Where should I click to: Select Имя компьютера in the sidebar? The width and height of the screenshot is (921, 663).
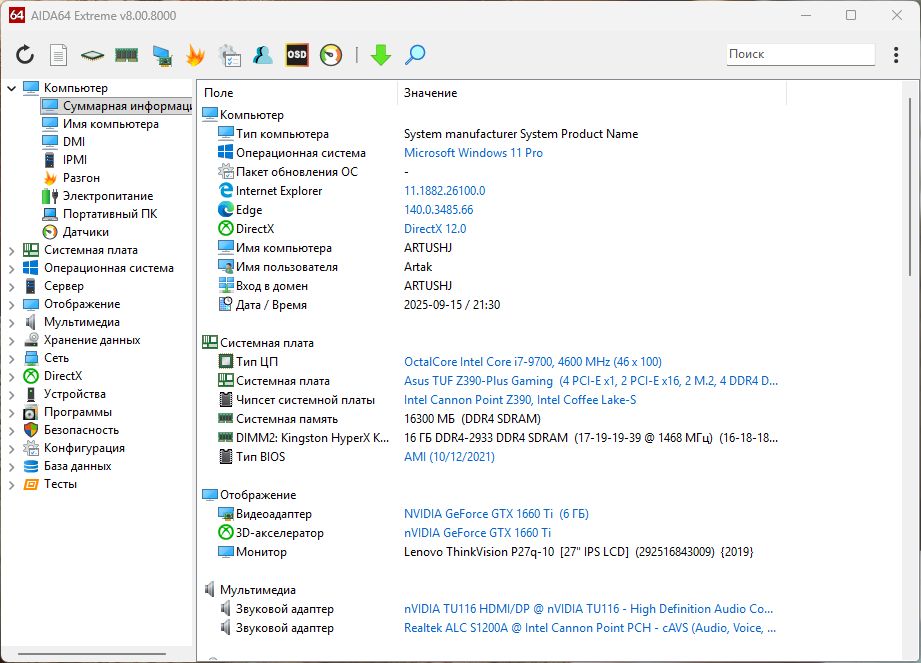(x=110, y=124)
